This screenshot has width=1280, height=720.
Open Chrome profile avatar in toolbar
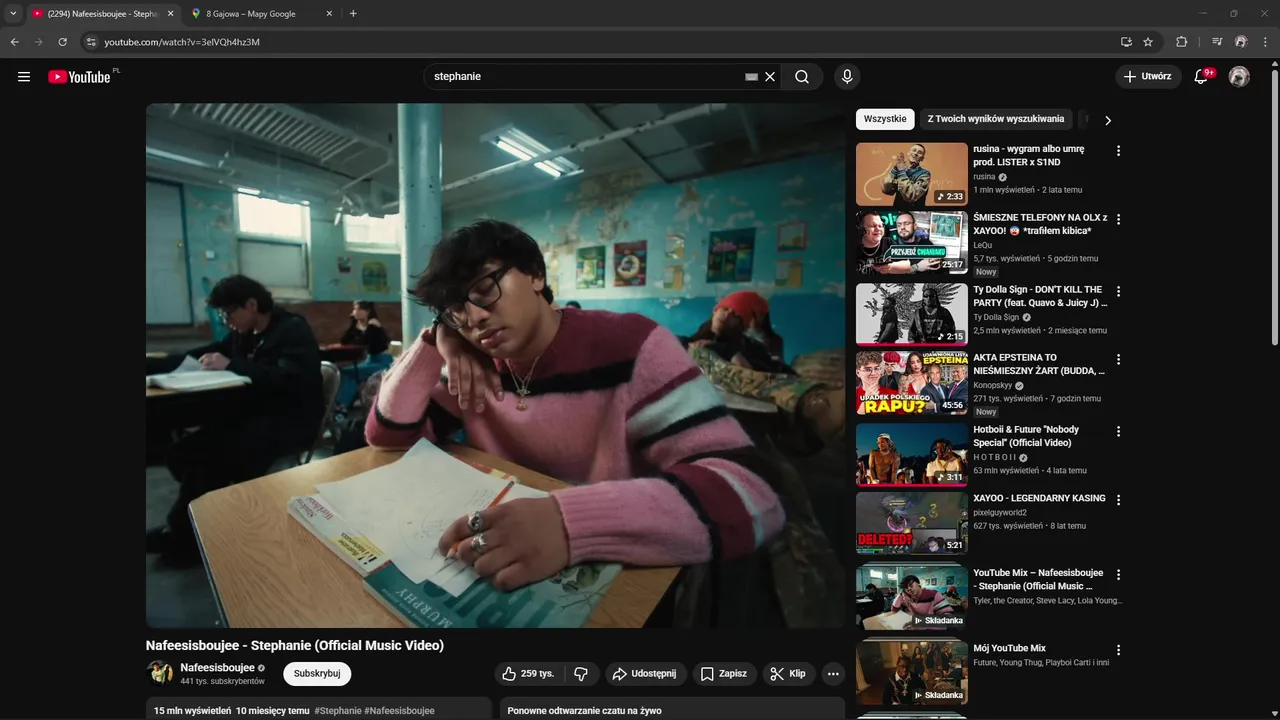(x=1241, y=42)
